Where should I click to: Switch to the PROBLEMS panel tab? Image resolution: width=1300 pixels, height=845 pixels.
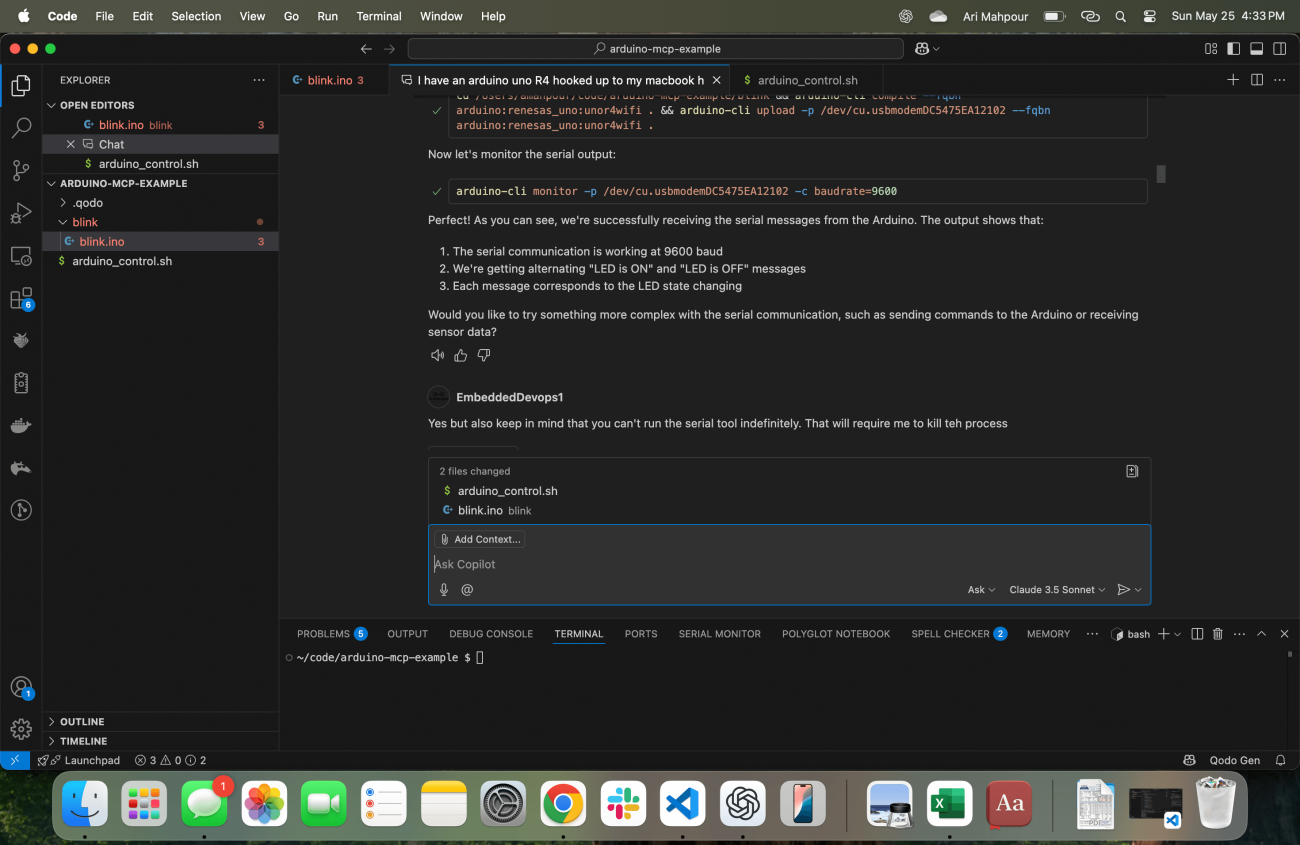[331, 634]
